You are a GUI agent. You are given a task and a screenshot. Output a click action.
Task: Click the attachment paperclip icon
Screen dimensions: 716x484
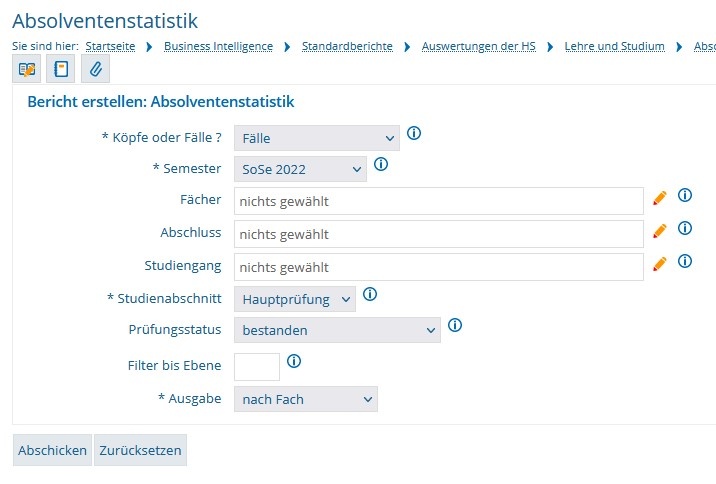[x=95, y=69]
